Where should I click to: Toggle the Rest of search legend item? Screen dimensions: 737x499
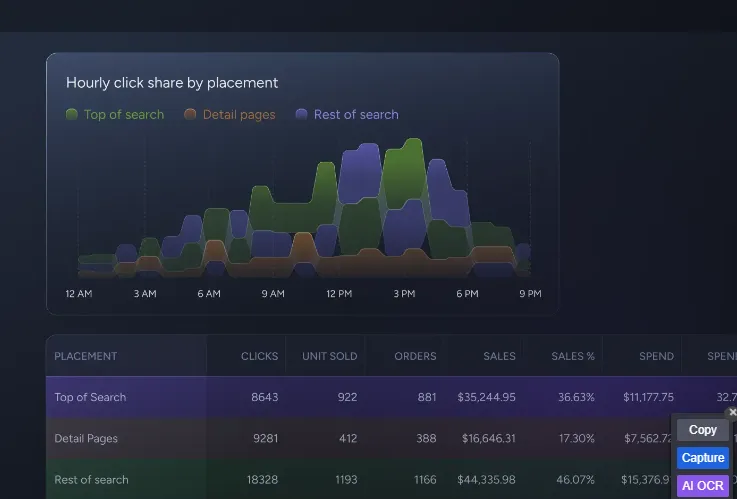tap(347, 115)
